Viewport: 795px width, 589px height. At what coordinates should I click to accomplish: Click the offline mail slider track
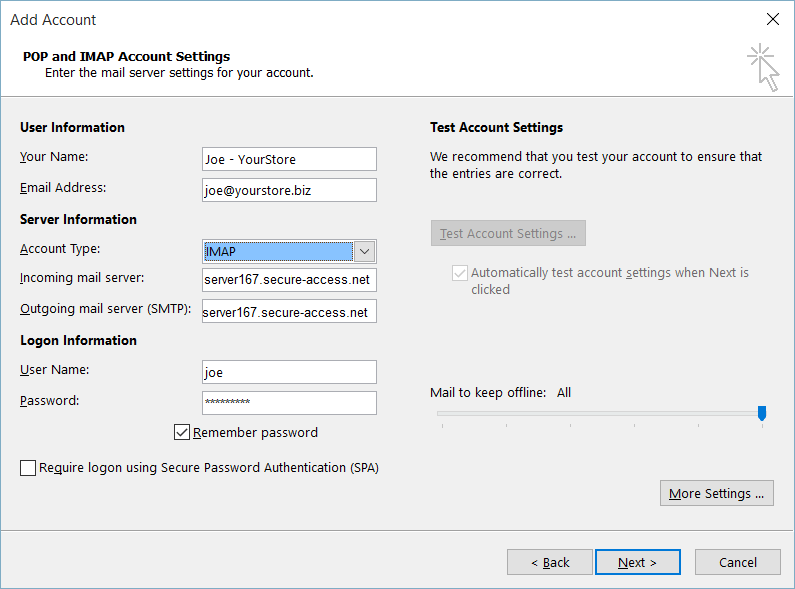pos(597,414)
